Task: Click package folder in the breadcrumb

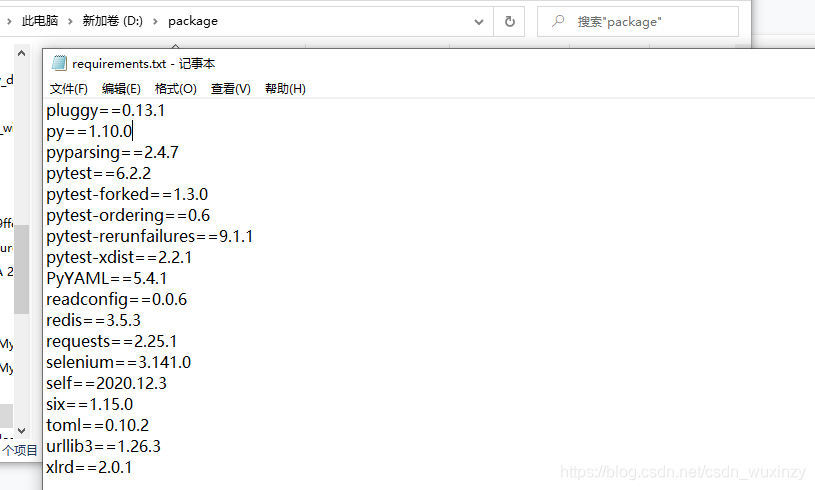Action: point(193,21)
